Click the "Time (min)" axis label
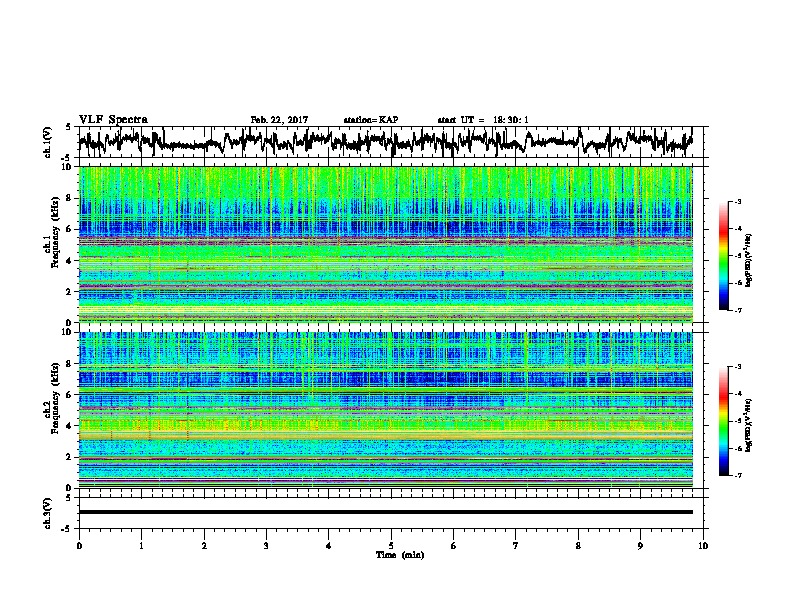The height and width of the screenshot is (612, 792). coord(400,555)
